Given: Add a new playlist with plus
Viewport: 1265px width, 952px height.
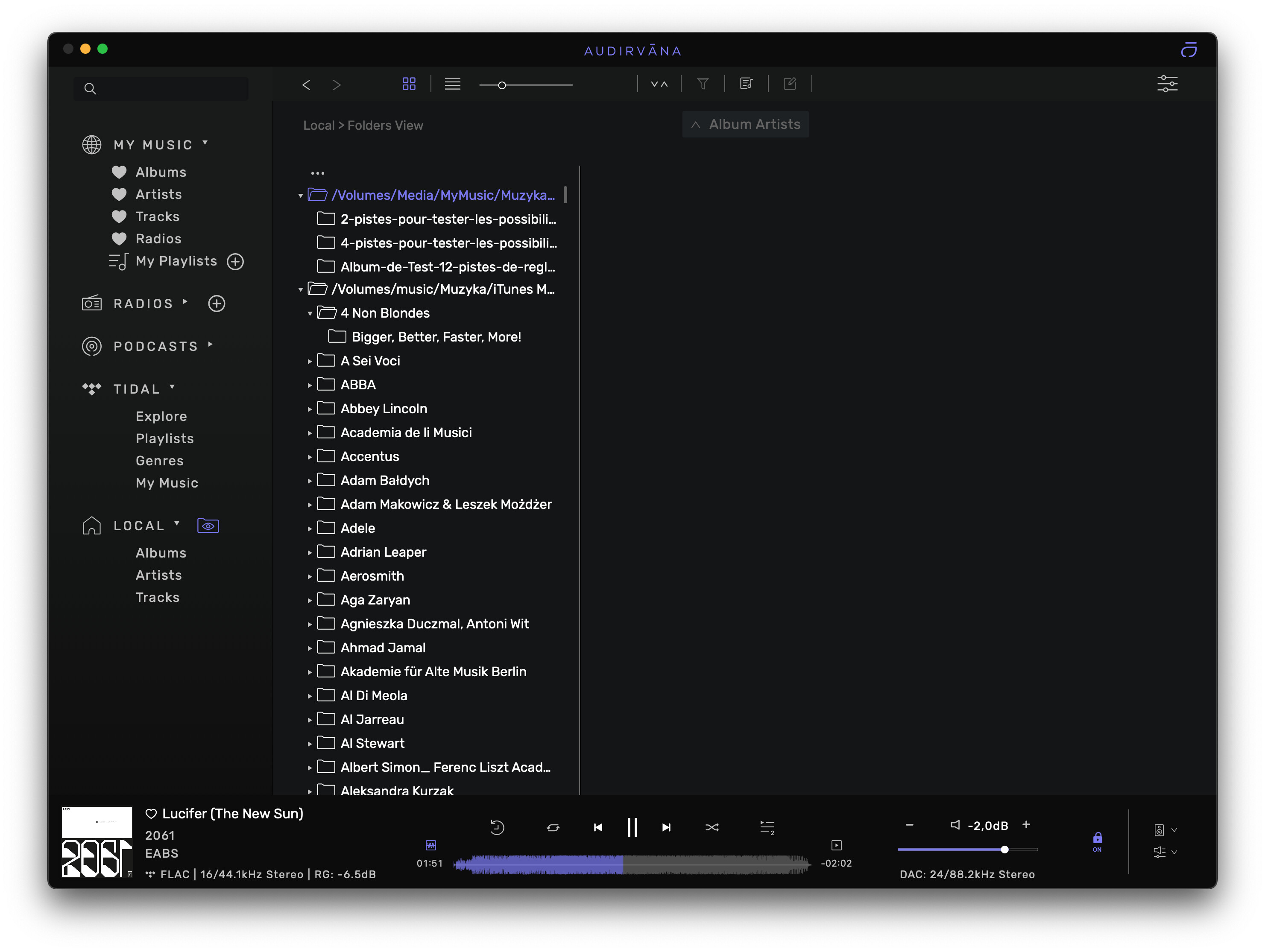Looking at the screenshot, I should click(235, 262).
